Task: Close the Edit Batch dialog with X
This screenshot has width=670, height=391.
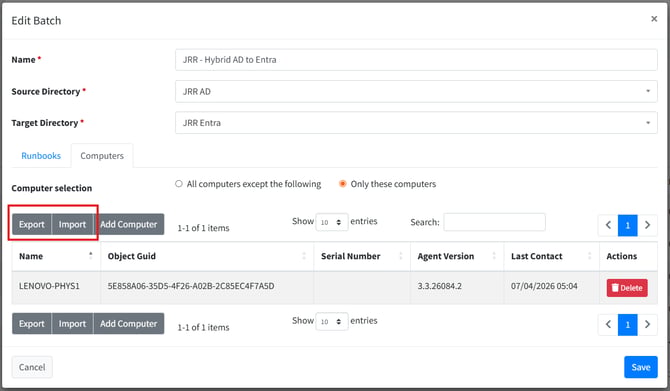Action: point(654,19)
